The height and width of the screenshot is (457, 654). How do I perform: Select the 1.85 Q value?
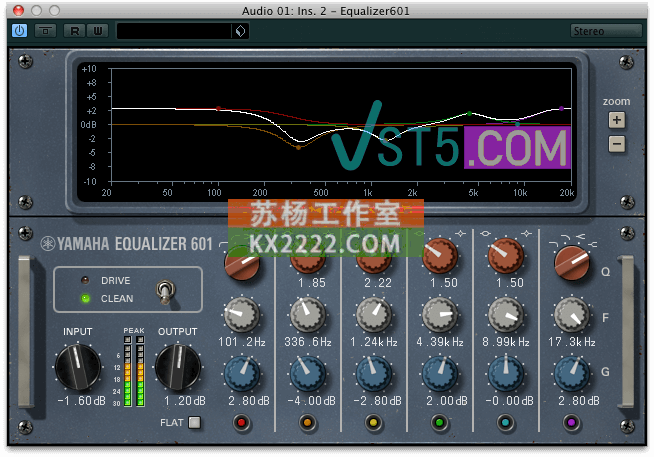[312, 283]
